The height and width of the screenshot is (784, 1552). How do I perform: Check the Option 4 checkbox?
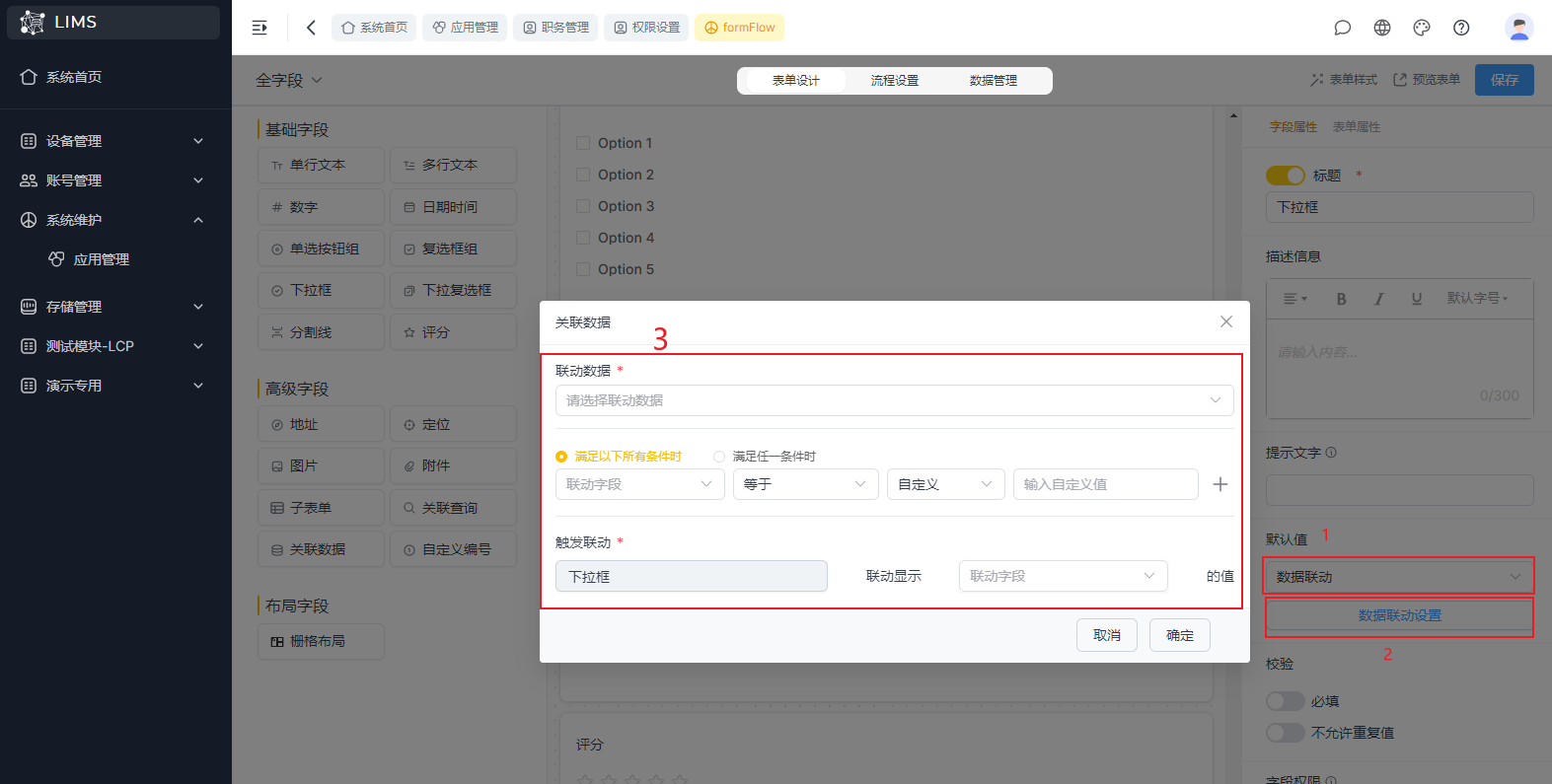583,238
